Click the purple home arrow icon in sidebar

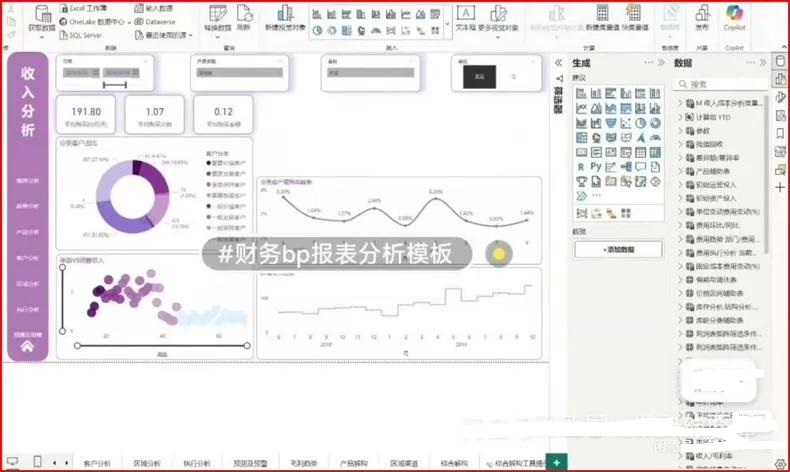pos(28,347)
